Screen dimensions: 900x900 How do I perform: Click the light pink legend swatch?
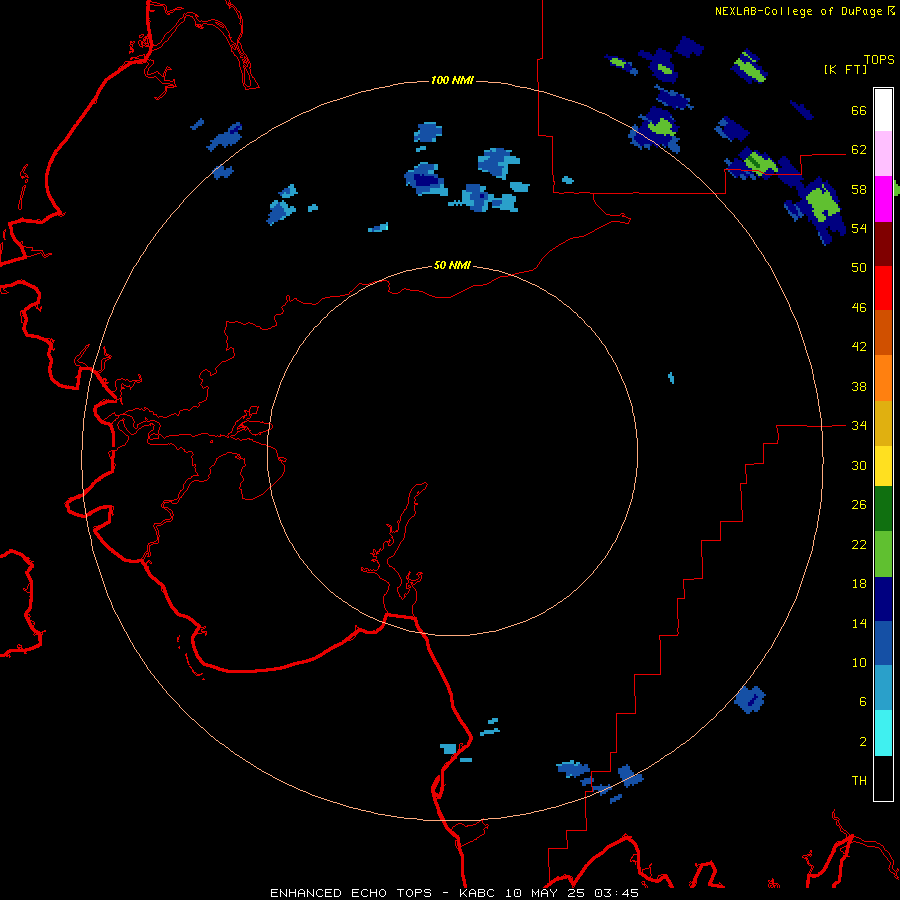[883, 154]
